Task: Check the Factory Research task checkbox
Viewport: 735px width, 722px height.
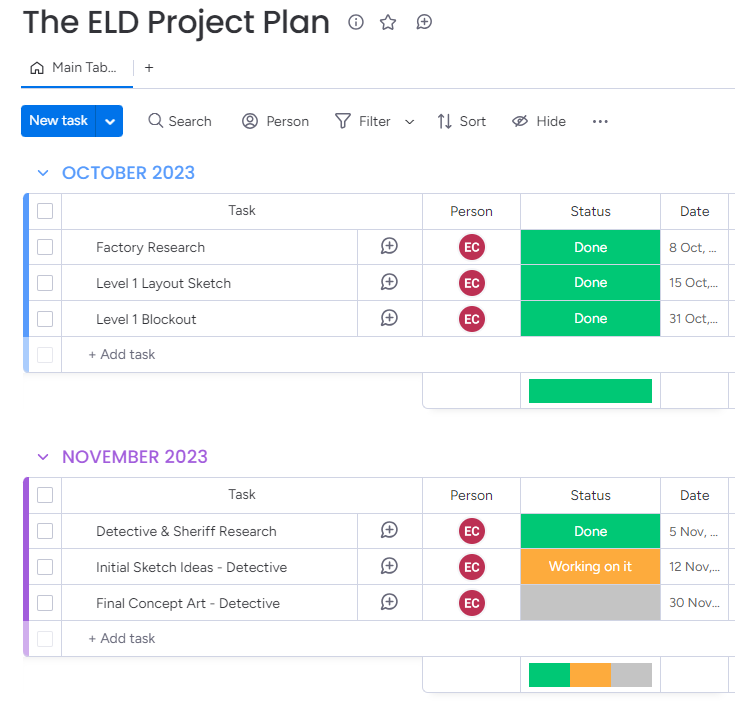Action: click(45, 247)
